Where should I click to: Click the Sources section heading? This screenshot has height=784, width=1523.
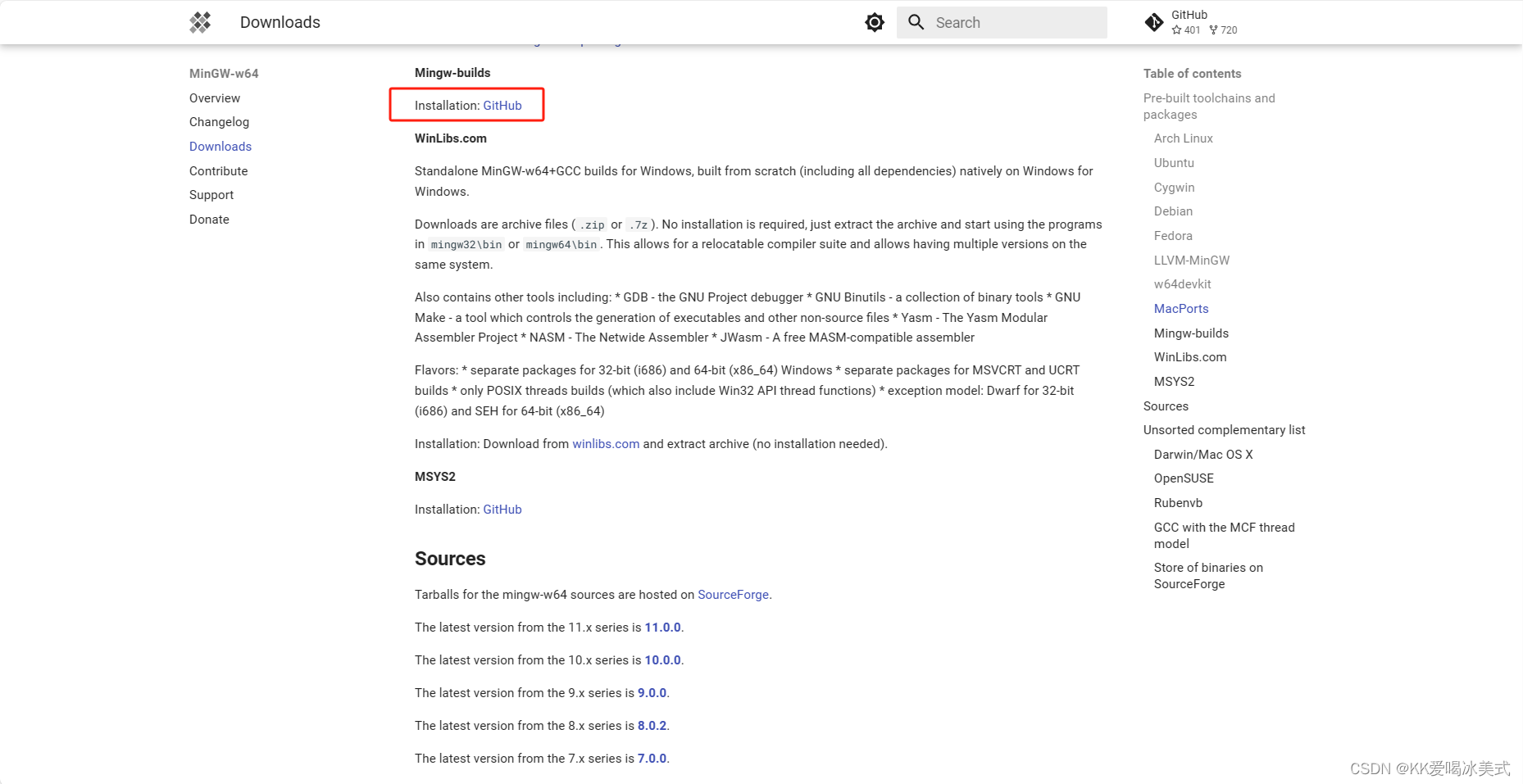(x=450, y=558)
